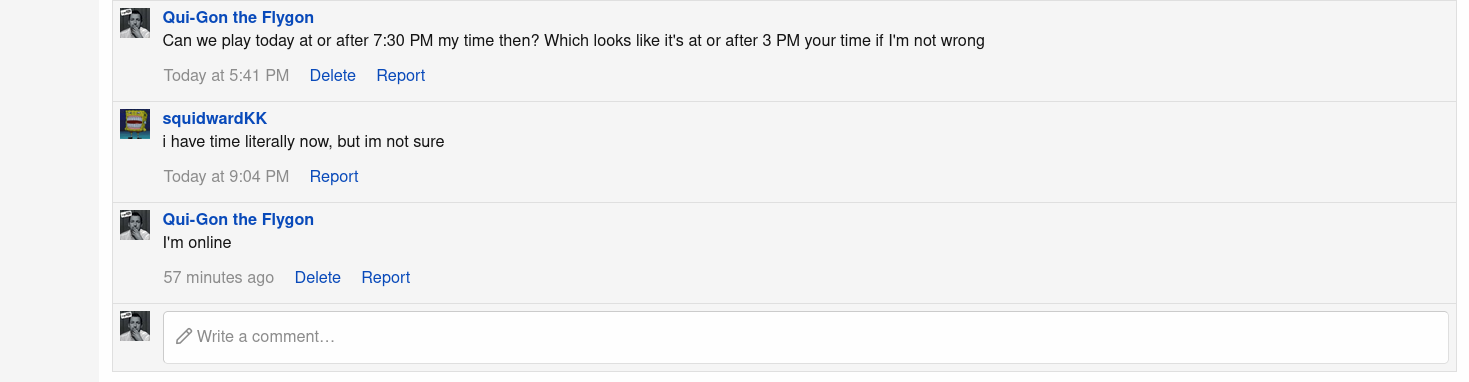Click the "Today at 5:41 PM" timestamp

[227, 75]
